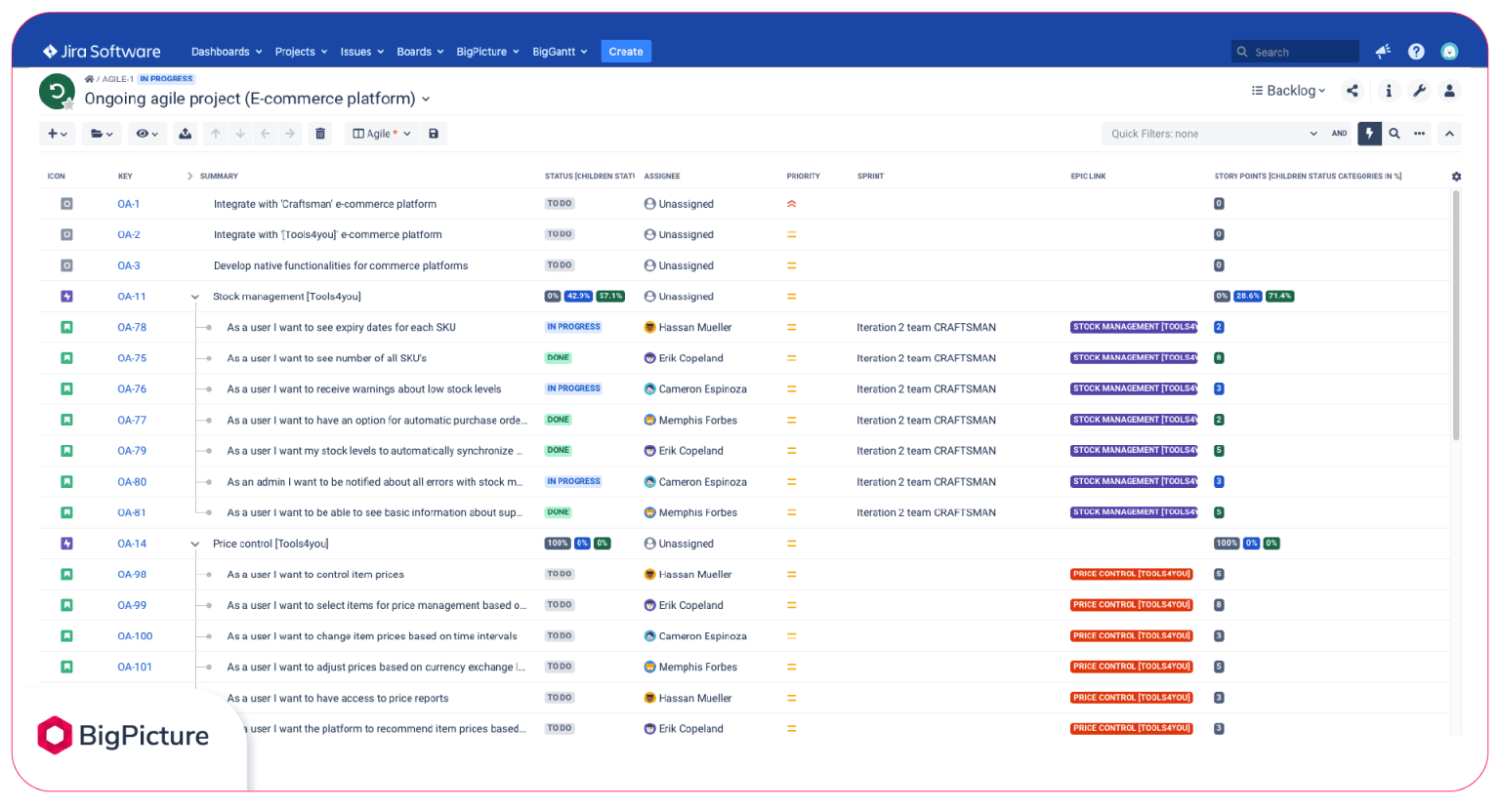
Task: Open the Issues menu
Action: pyautogui.click(x=361, y=52)
